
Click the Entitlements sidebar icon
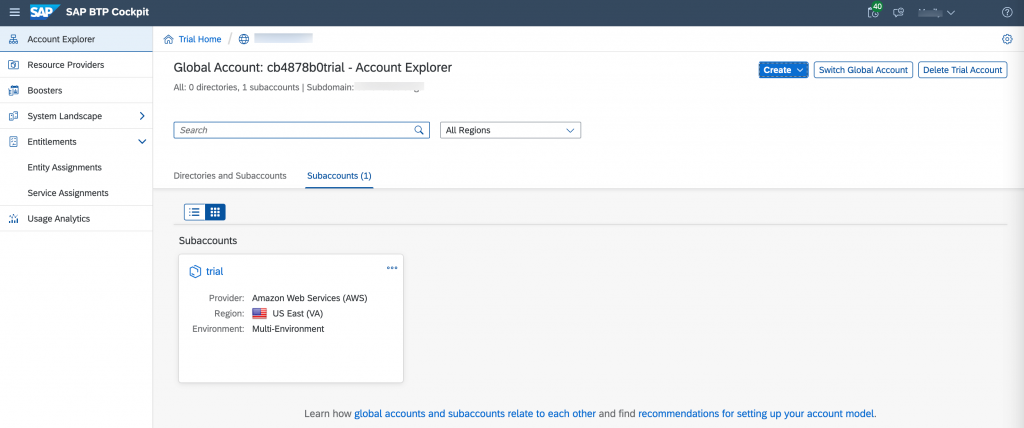pos(13,142)
